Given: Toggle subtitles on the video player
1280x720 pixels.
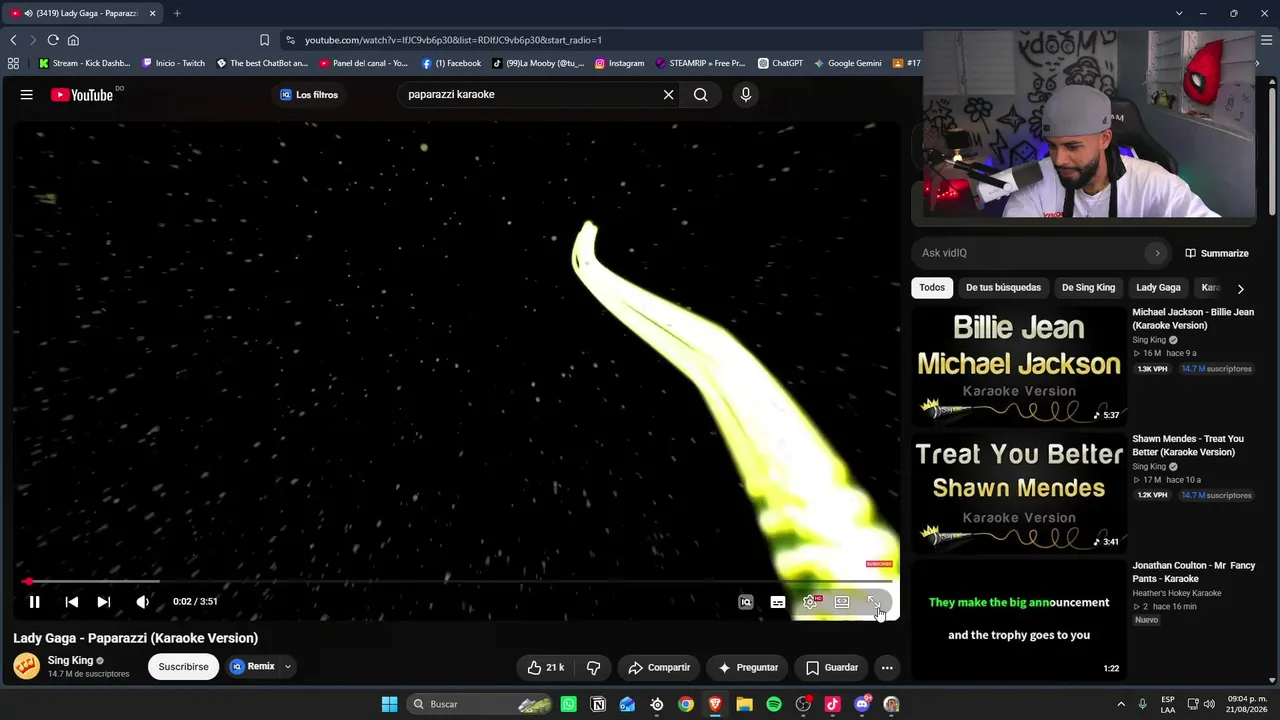Looking at the screenshot, I should click(778, 602).
